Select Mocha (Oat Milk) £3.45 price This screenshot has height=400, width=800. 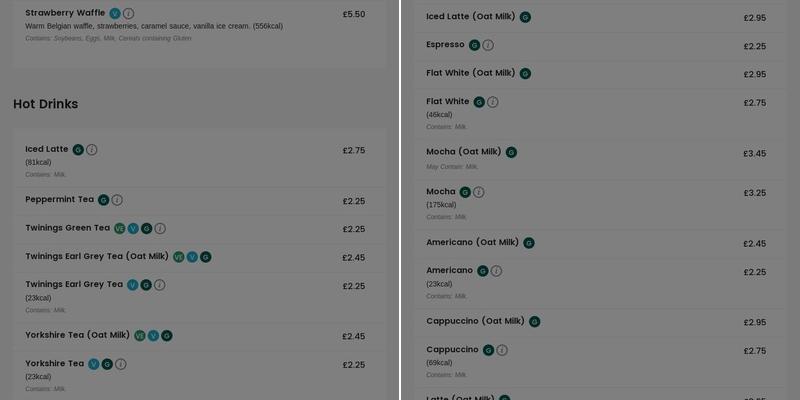pos(754,154)
